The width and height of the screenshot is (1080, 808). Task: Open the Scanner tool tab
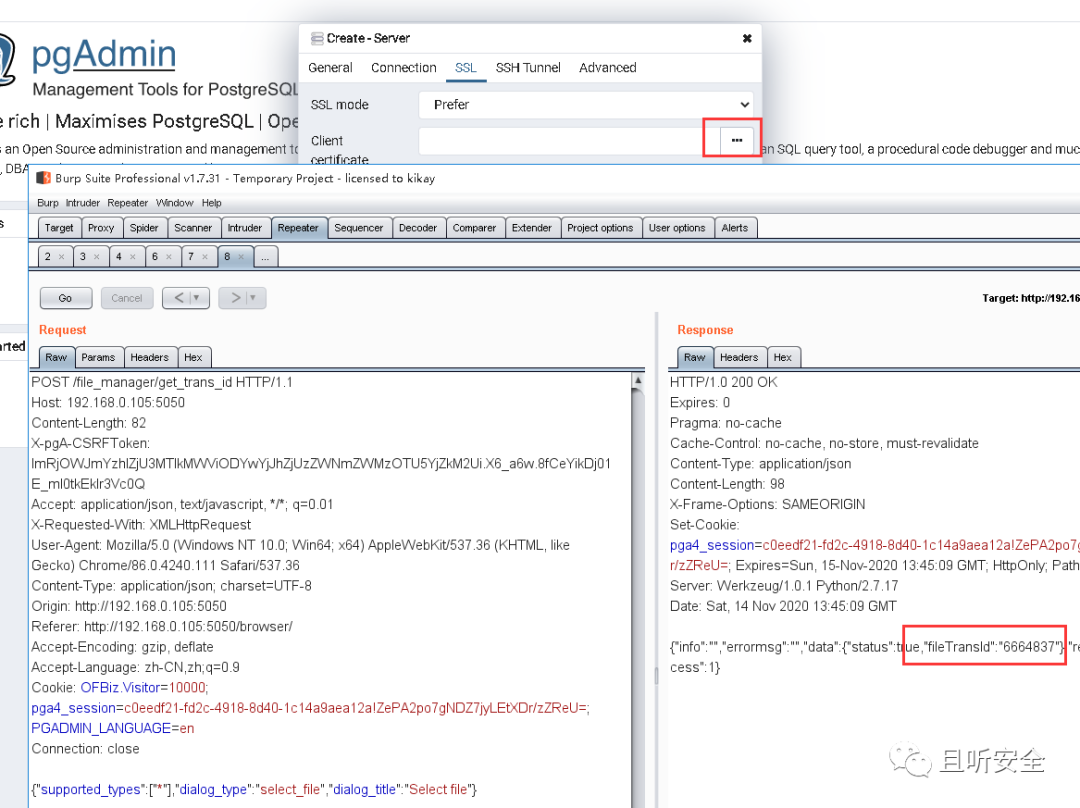point(193,228)
